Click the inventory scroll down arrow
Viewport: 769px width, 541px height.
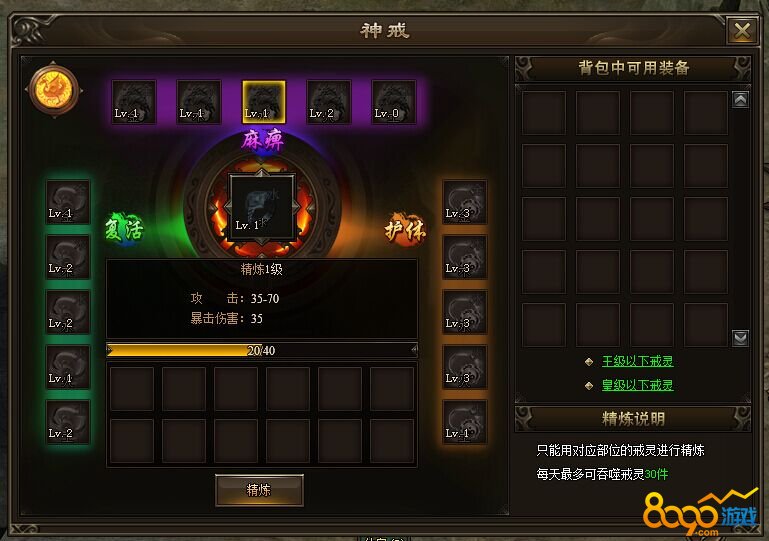(741, 337)
